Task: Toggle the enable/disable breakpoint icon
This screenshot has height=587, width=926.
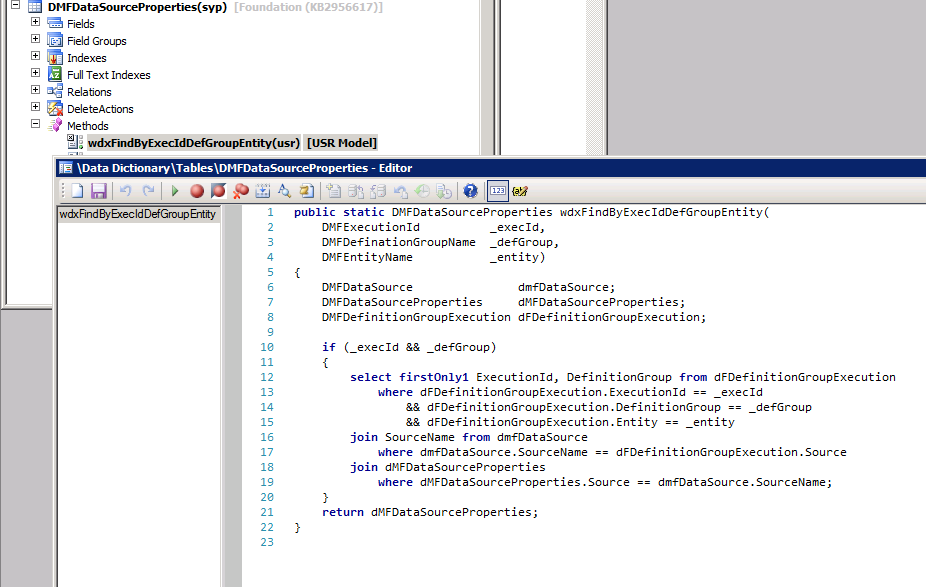Action: tap(218, 191)
